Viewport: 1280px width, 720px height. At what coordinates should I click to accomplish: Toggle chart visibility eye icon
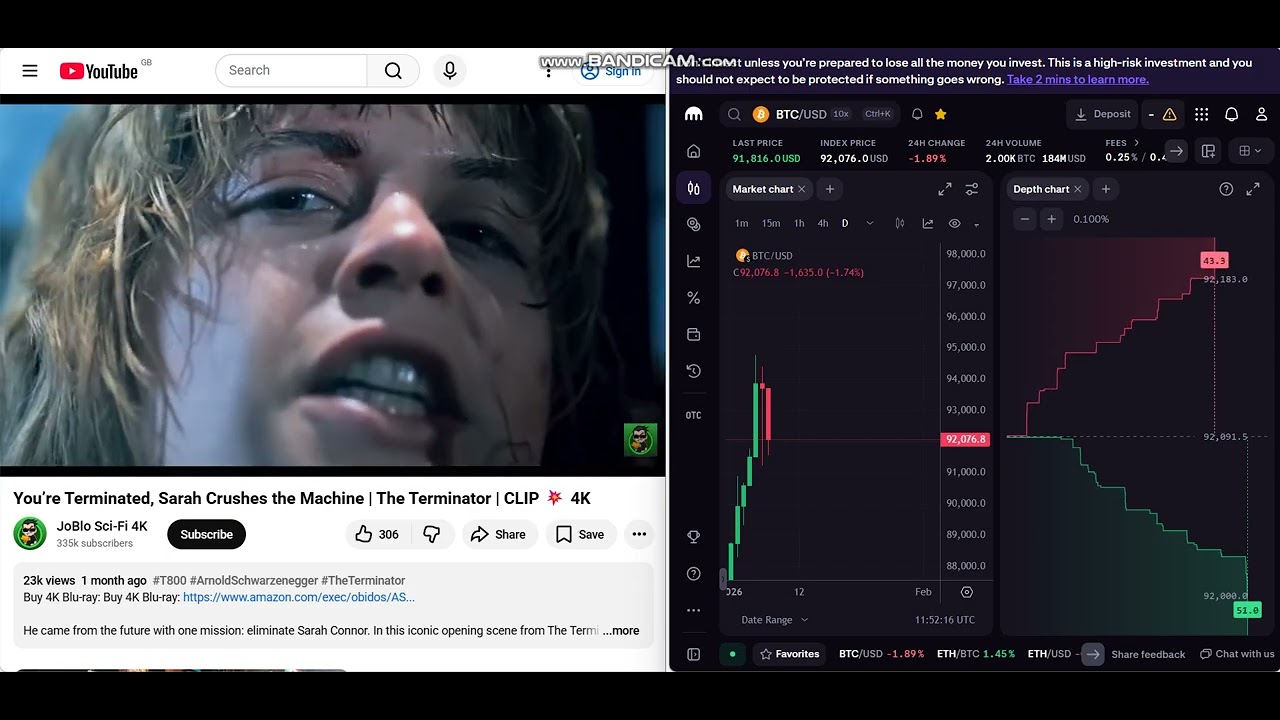pos(954,223)
